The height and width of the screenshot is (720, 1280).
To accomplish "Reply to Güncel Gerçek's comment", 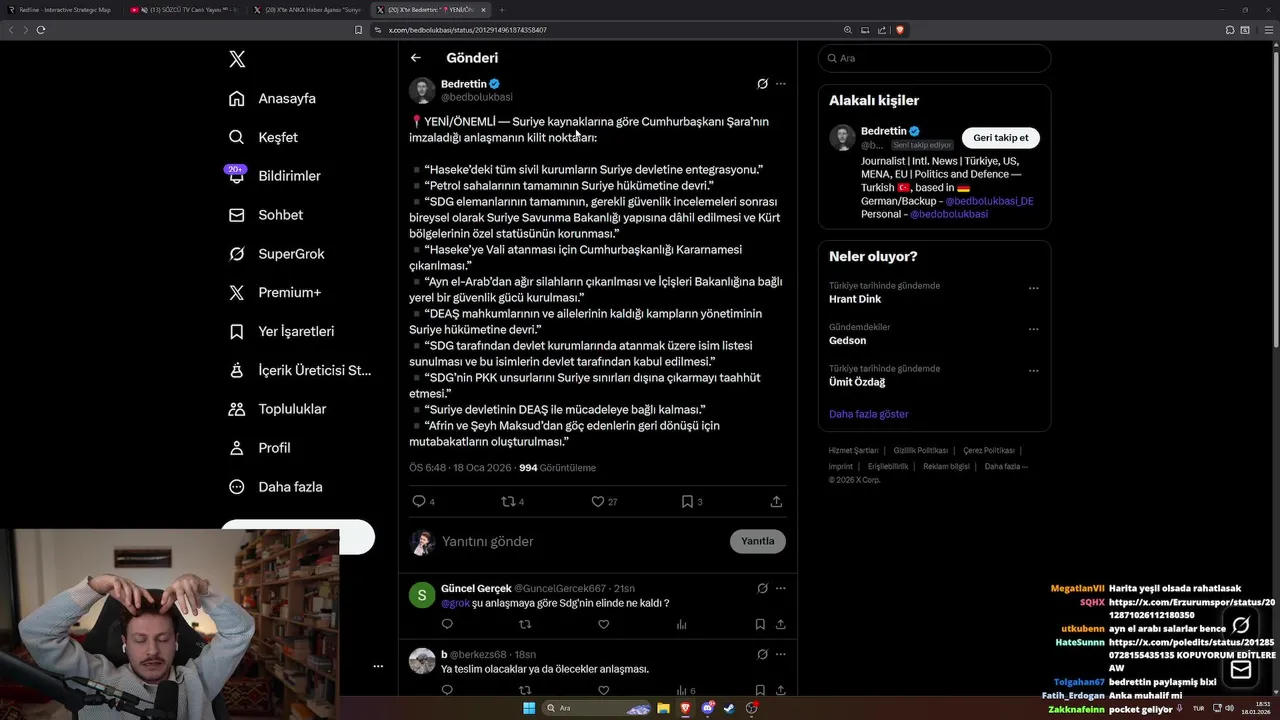I will coord(447,624).
